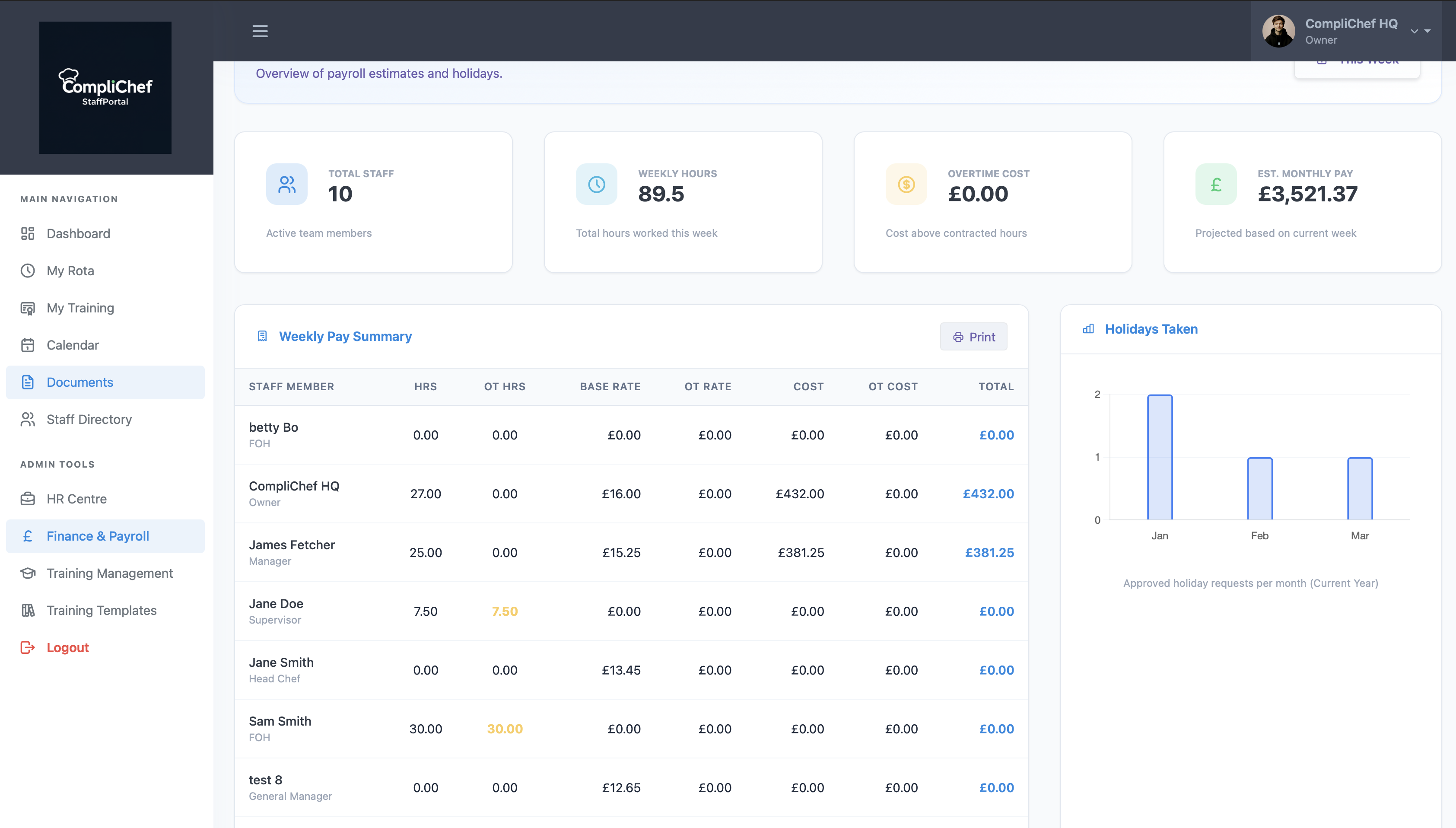Click the Training Templates icon
Viewport: 1456px width, 828px height.
(x=28, y=610)
